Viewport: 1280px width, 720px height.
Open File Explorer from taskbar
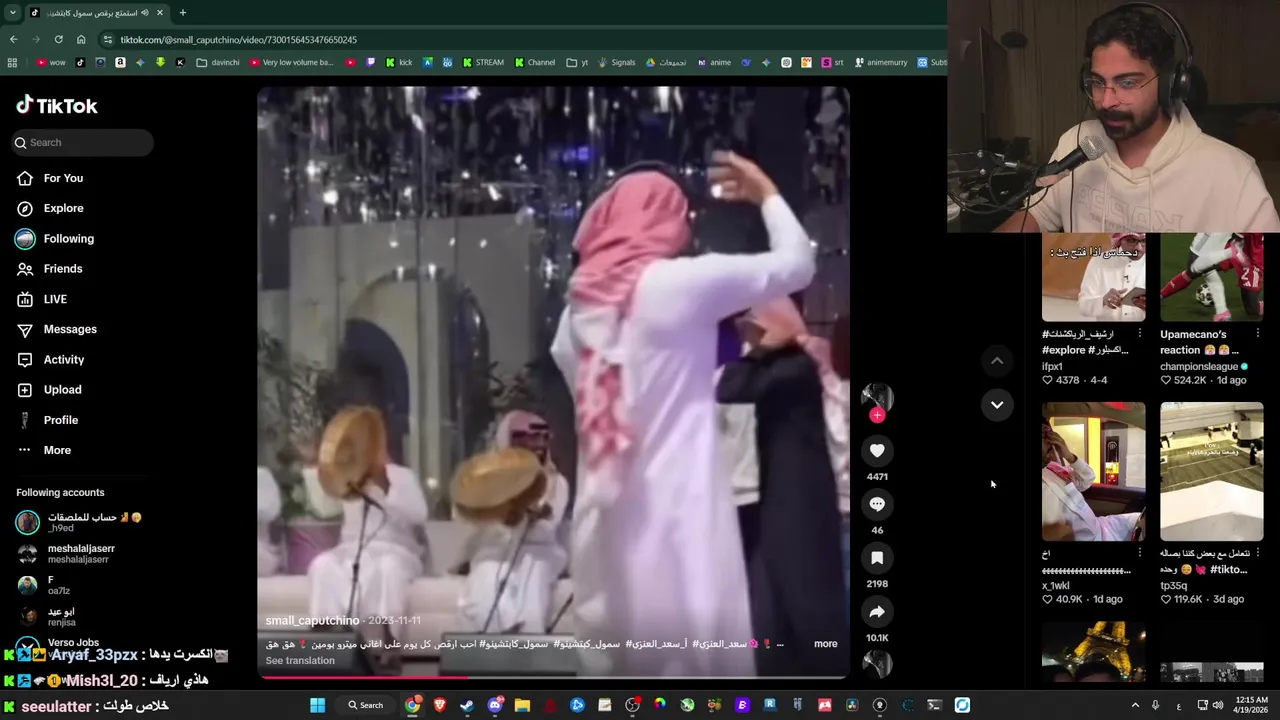click(x=522, y=705)
